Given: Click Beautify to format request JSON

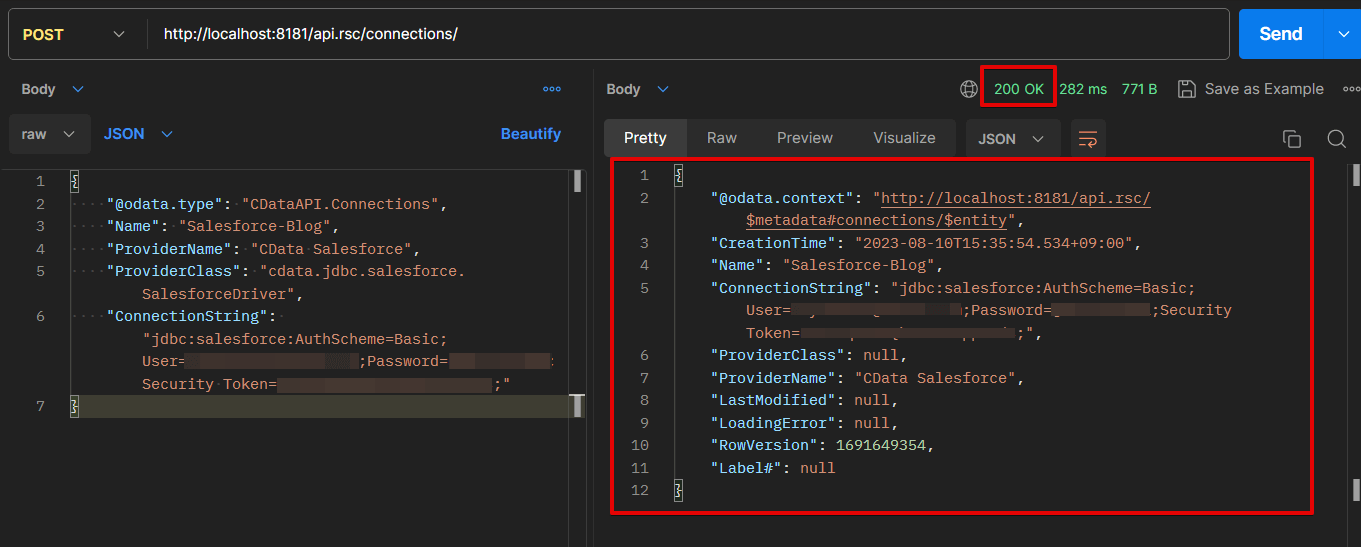Looking at the screenshot, I should (x=530, y=134).
